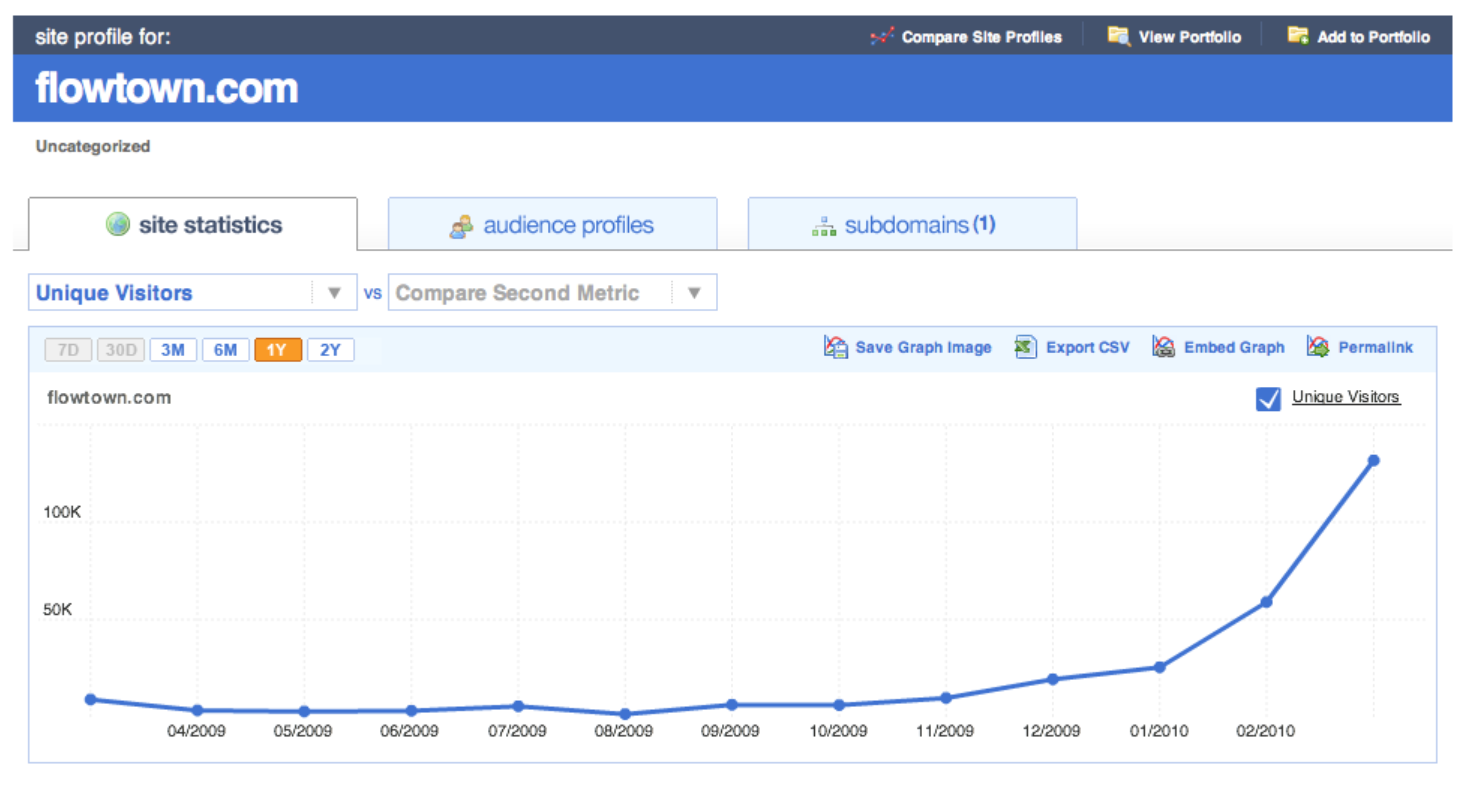Switch to the audience profiles tab
The height and width of the screenshot is (786, 1464).
(x=552, y=224)
